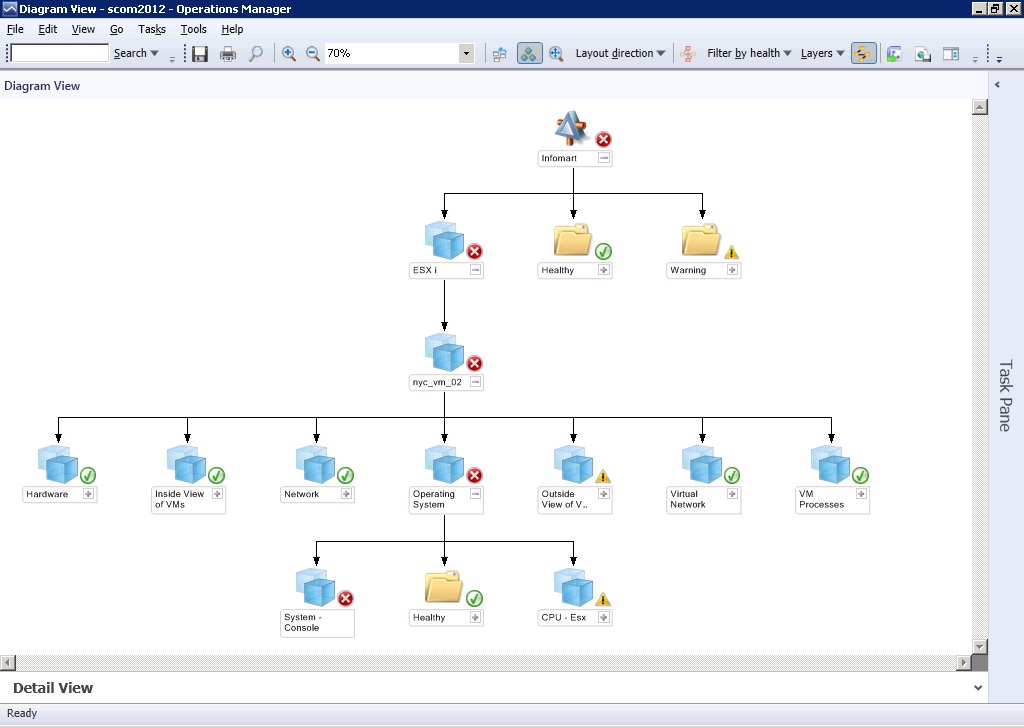Expand the Inside View of VMs node
This screenshot has height=728, width=1024.
pos(217,494)
